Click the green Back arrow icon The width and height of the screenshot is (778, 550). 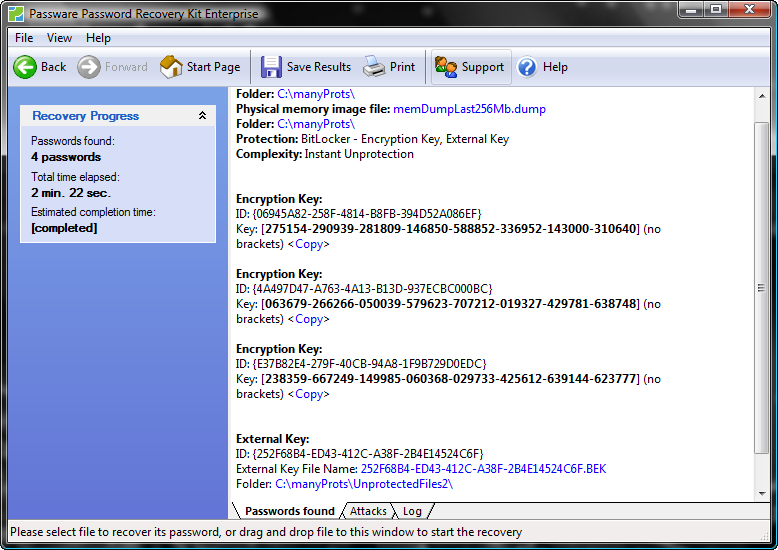tap(25, 67)
